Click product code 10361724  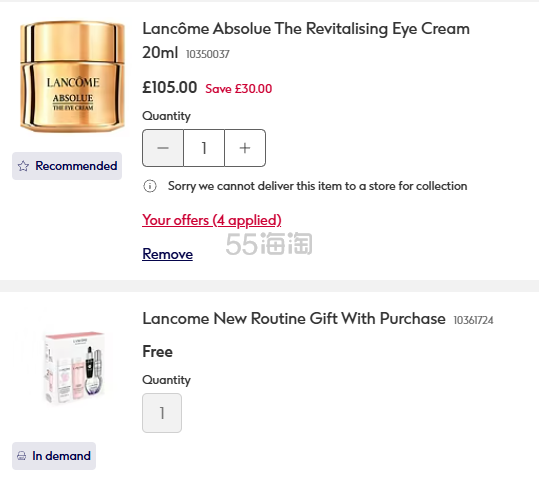pyautogui.click(x=473, y=320)
